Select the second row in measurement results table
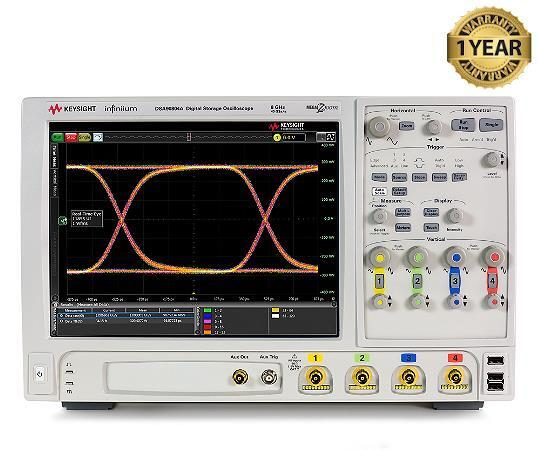The width and height of the screenshot is (538, 450). [126, 321]
